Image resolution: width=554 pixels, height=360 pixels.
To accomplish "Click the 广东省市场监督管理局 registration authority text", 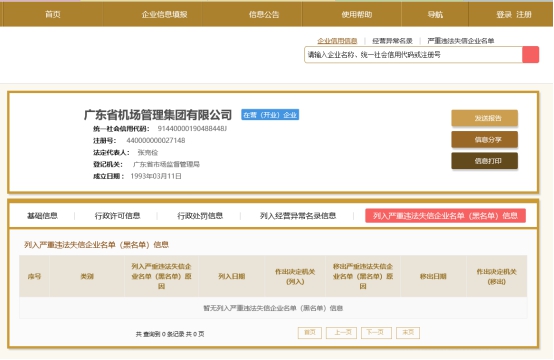I will pos(166,164).
